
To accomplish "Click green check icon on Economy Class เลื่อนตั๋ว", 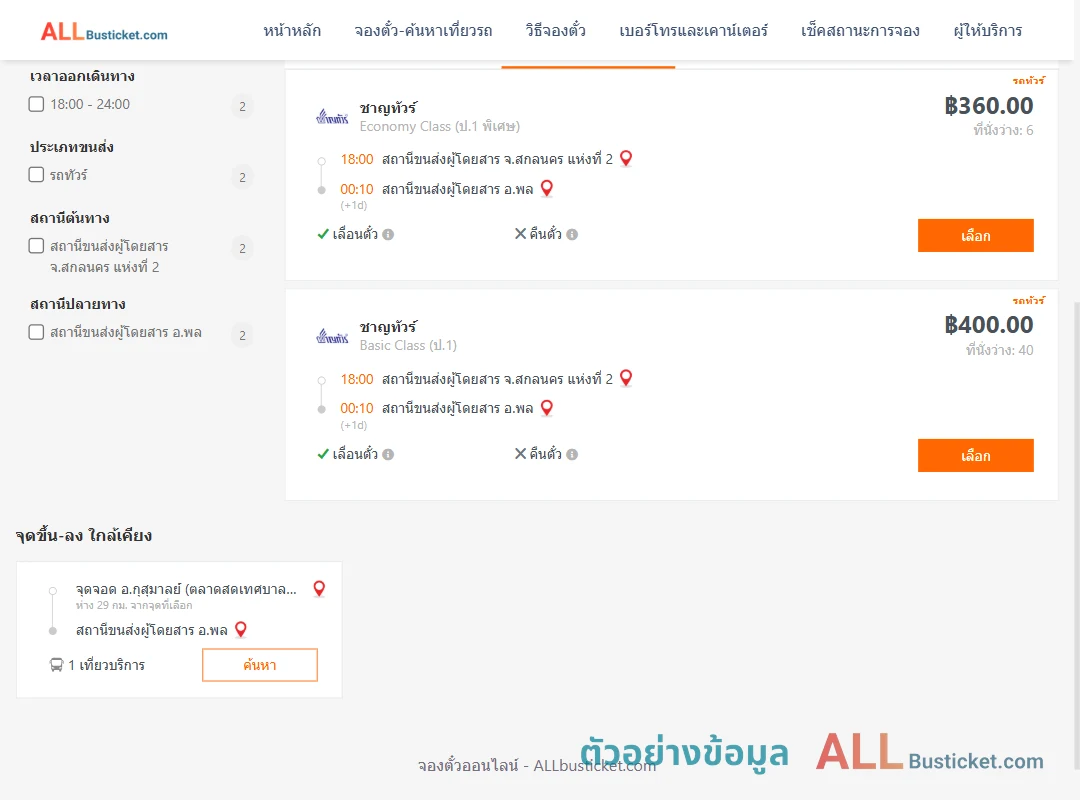I will coord(322,234).
